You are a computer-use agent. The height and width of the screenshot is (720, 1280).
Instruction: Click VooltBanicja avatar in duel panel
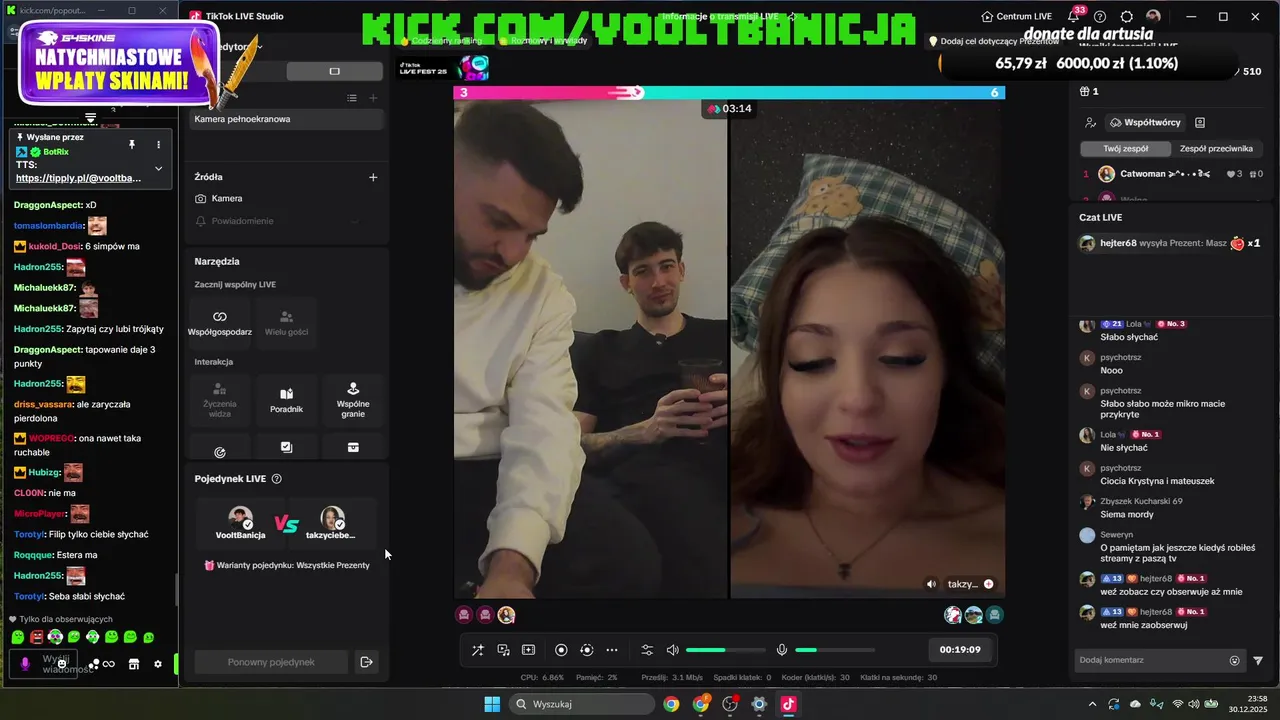point(240,518)
